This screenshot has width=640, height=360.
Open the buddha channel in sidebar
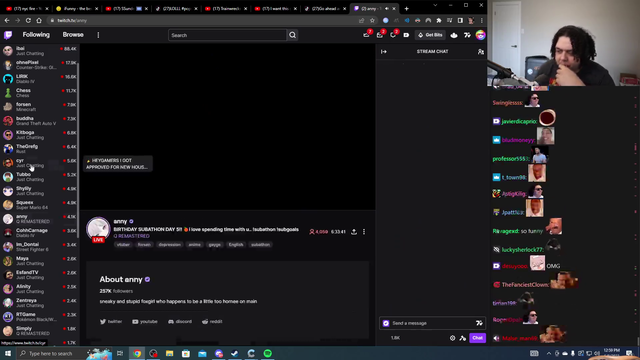click(40, 121)
